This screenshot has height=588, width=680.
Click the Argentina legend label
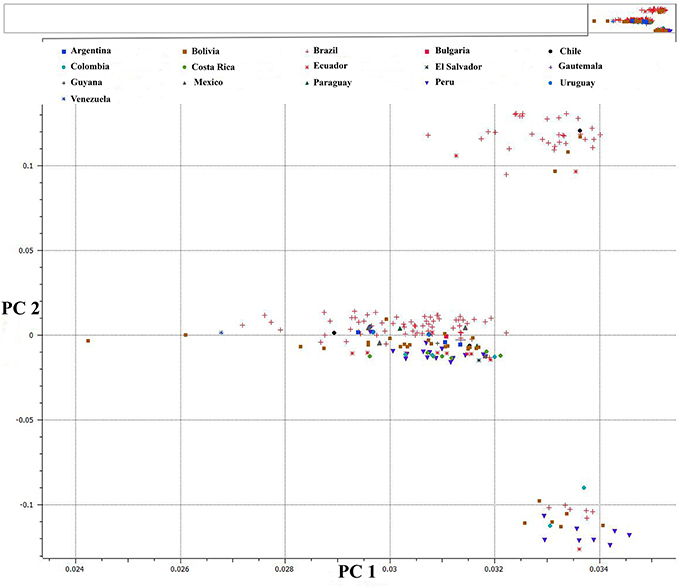[91, 51]
